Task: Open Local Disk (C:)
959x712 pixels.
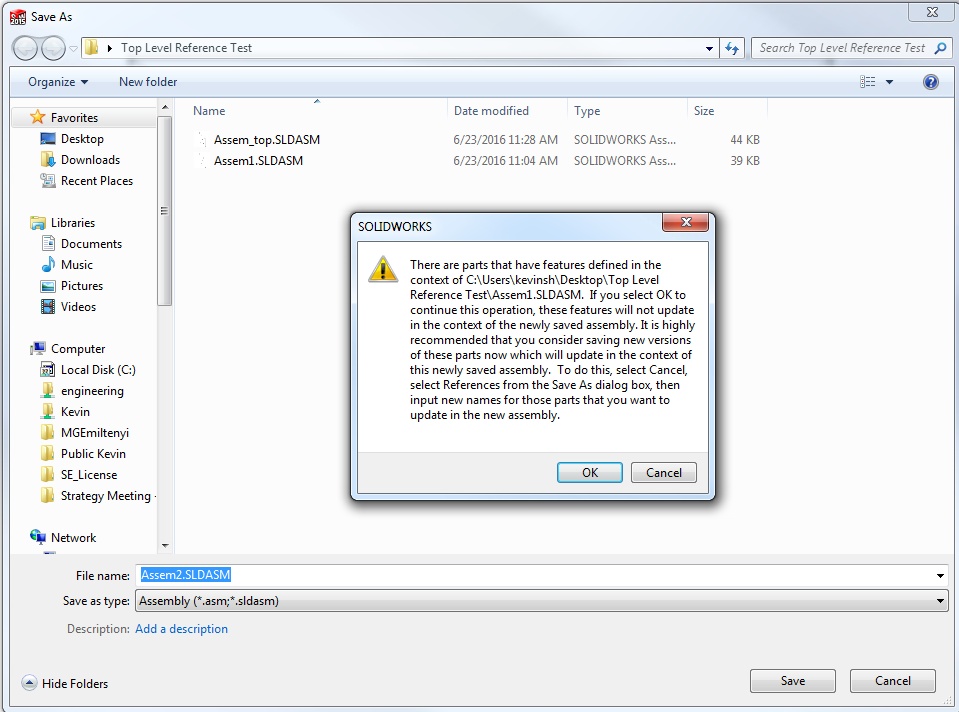Action: (x=98, y=369)
